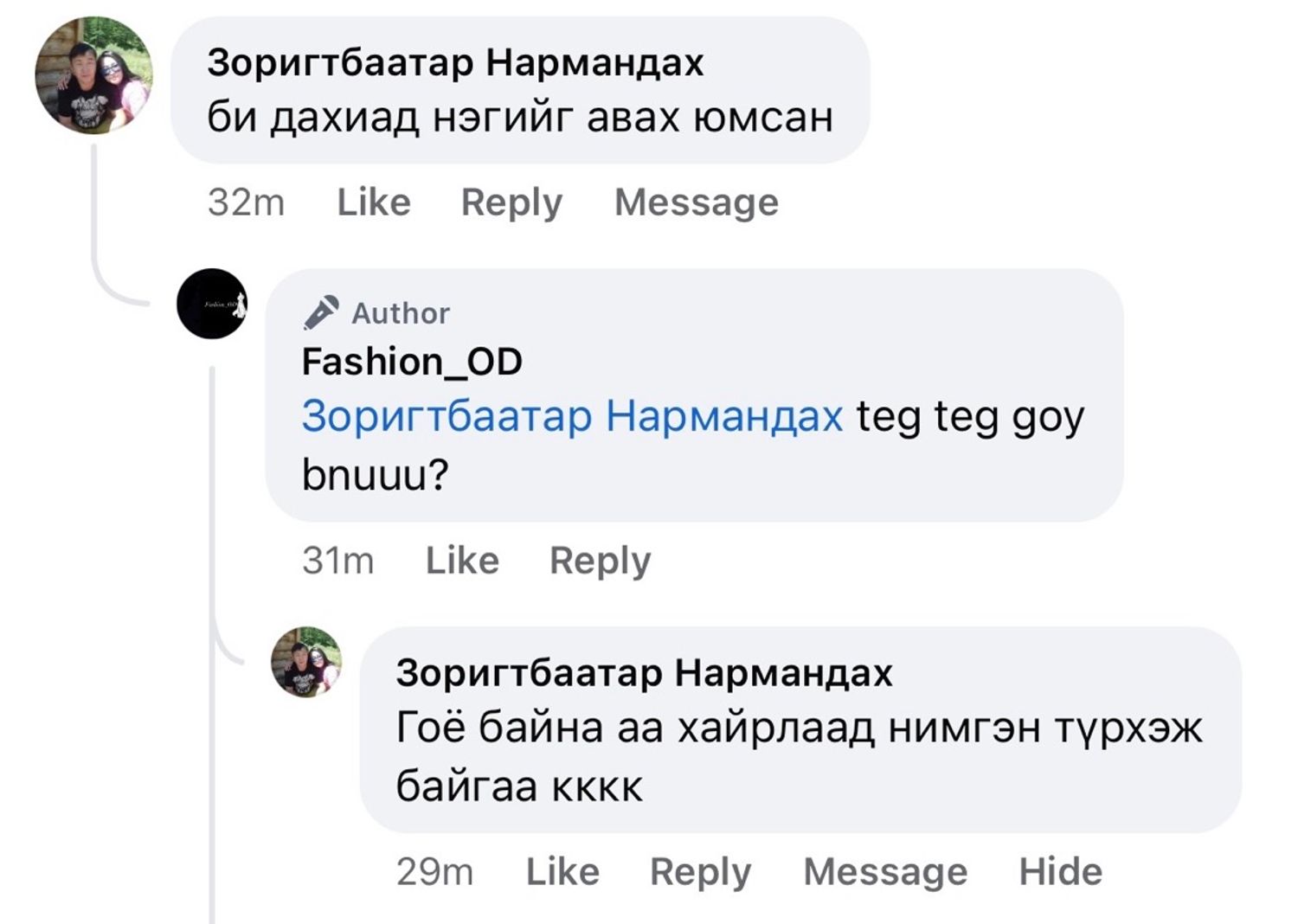Click the 31m timestamp

click(x=337, y=561)
